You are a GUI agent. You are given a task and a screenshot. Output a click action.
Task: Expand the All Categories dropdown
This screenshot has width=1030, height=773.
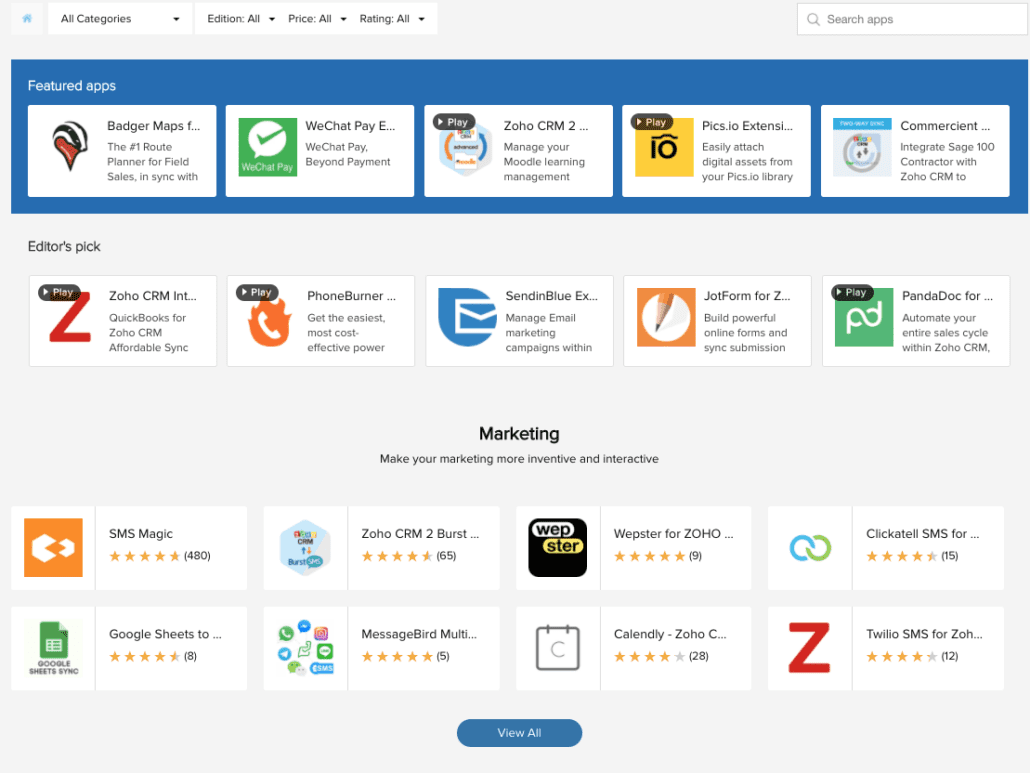click(x=119, y=18)
